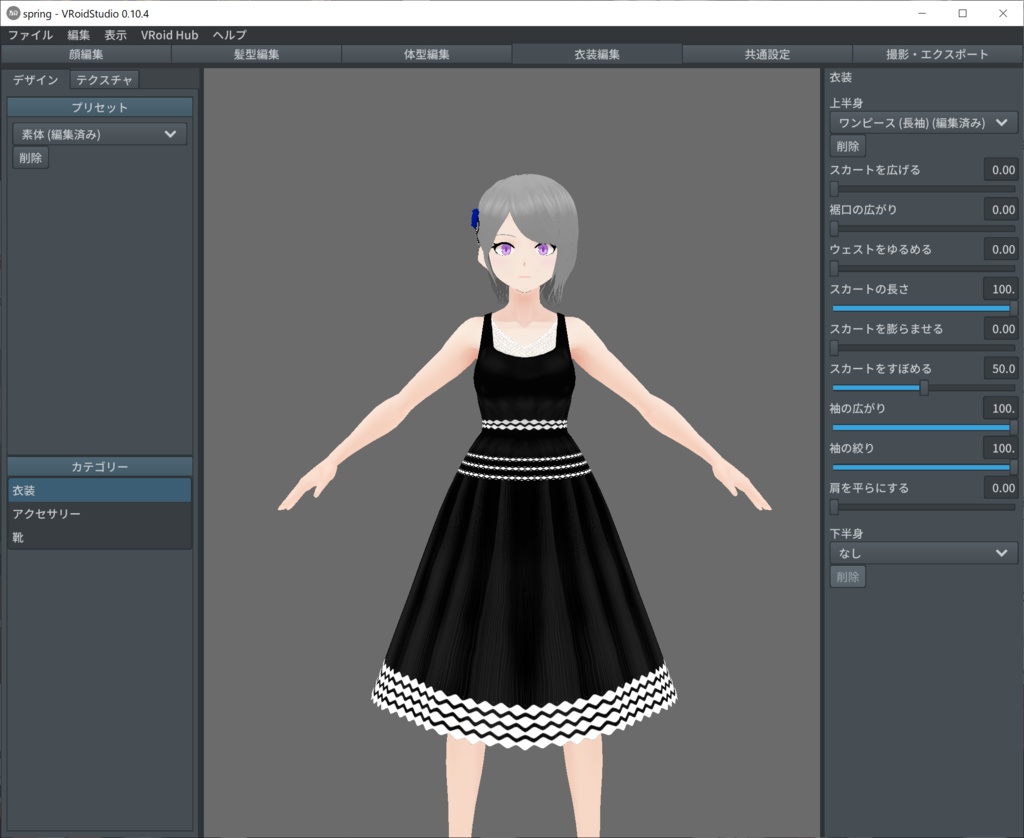Adjust the スカートの長さ slider

pyautogui.click(x=920, y=309)
